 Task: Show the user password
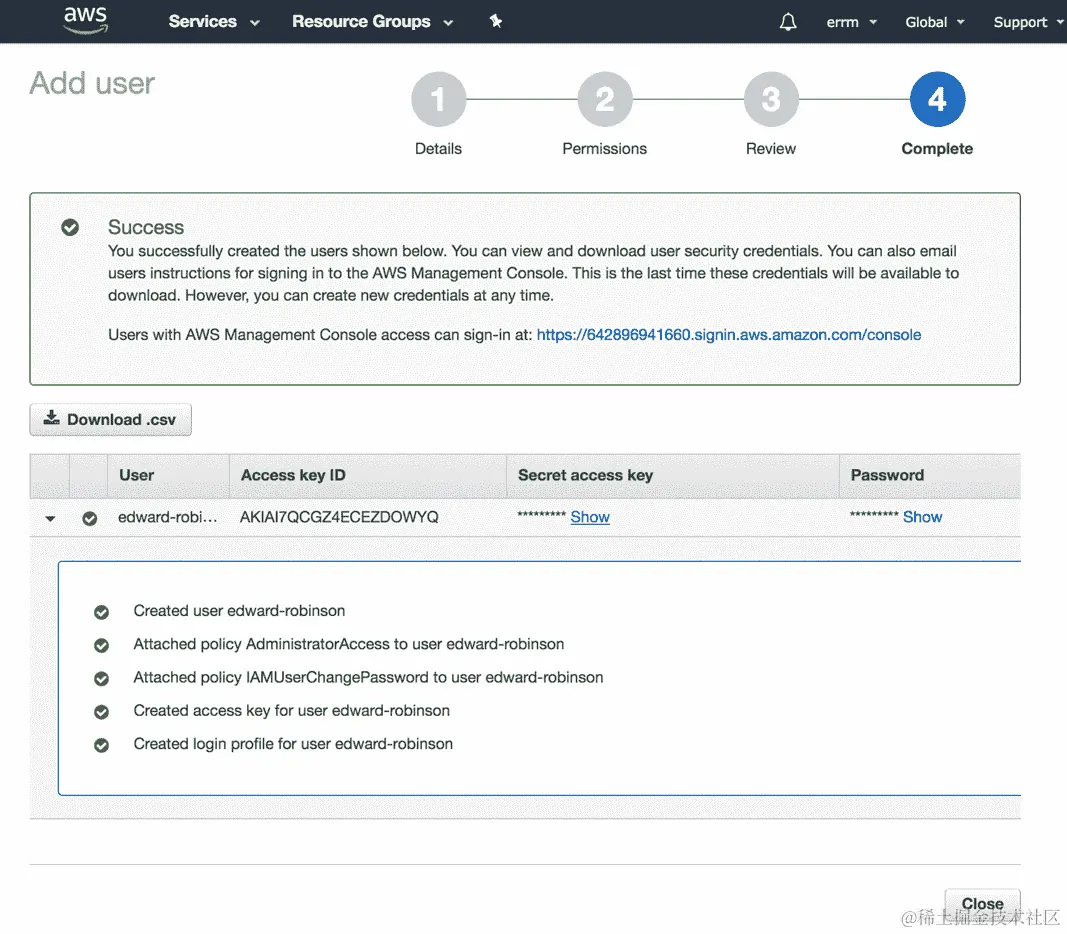tap(922, 517)
